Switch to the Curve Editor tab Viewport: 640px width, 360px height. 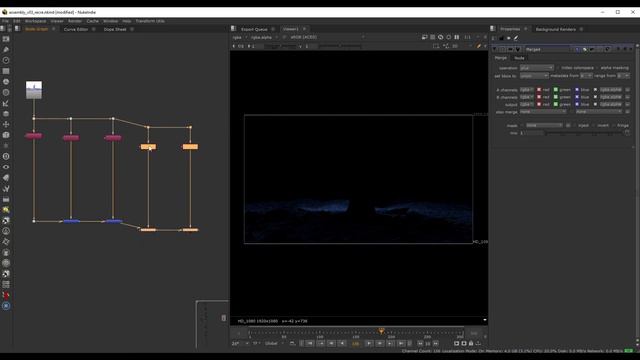(76, 29)
